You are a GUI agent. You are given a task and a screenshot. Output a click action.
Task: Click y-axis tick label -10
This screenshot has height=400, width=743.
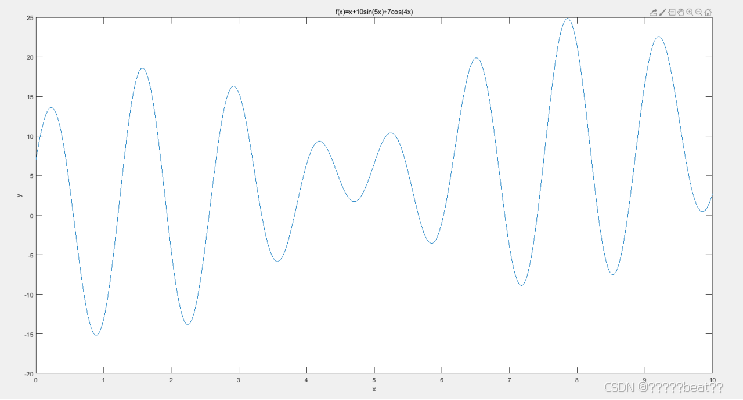click(x=29, y=295)
